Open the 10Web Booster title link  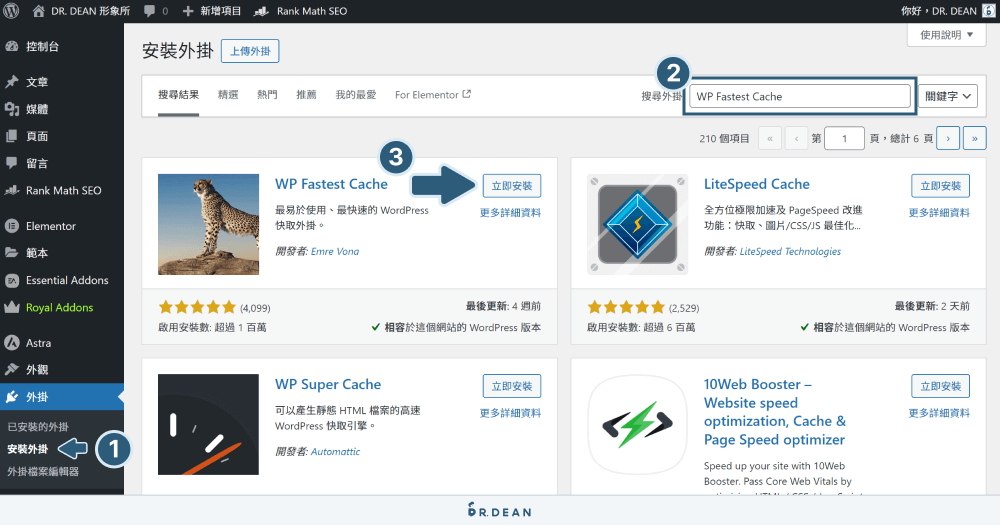click(775, 412)
